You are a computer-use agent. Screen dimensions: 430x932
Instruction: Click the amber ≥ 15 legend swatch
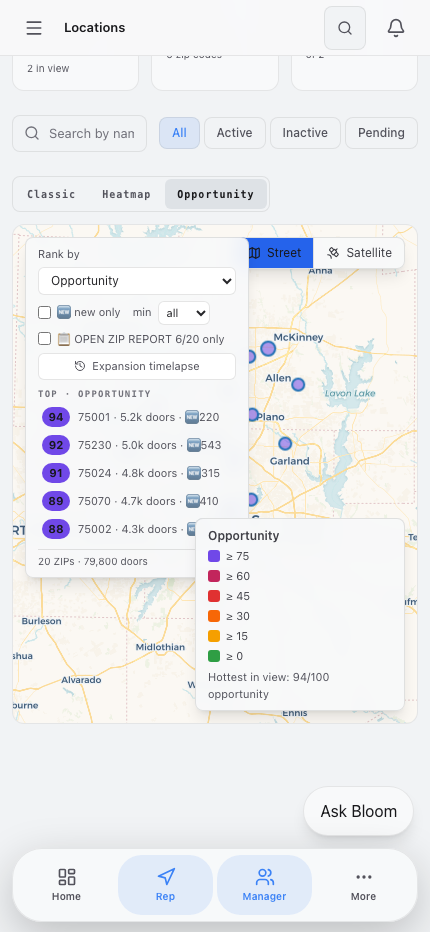point(214,636)
